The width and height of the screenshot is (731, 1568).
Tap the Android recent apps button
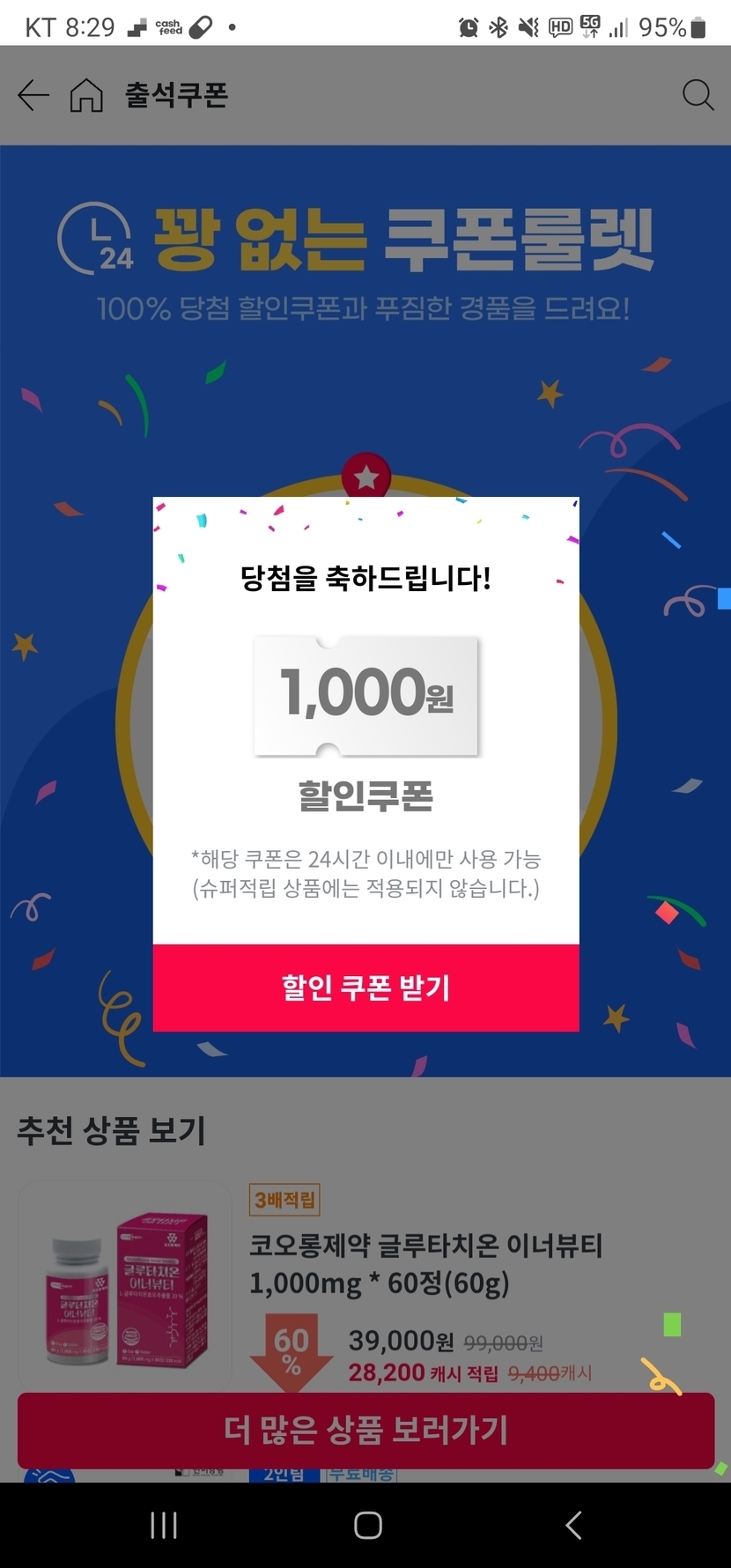pos(164,1525)
